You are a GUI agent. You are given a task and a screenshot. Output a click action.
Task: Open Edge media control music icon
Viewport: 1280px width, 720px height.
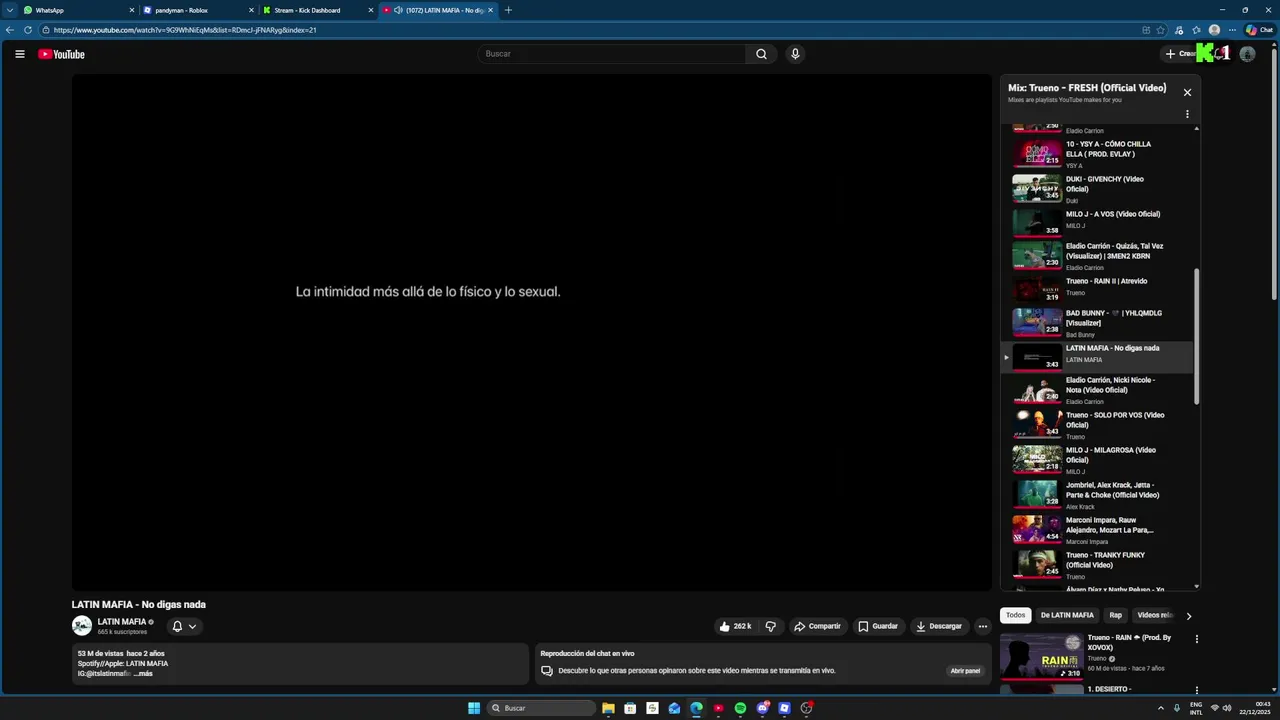click(1179, 30)
